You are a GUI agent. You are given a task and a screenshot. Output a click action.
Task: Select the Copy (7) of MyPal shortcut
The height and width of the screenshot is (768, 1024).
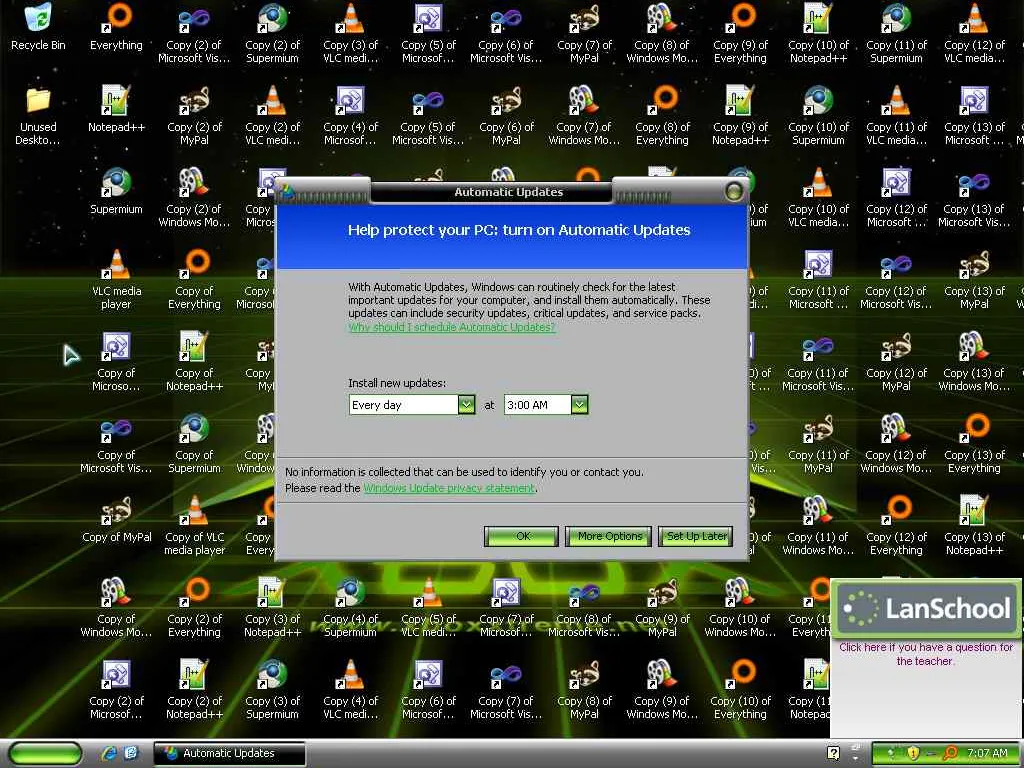584,33
